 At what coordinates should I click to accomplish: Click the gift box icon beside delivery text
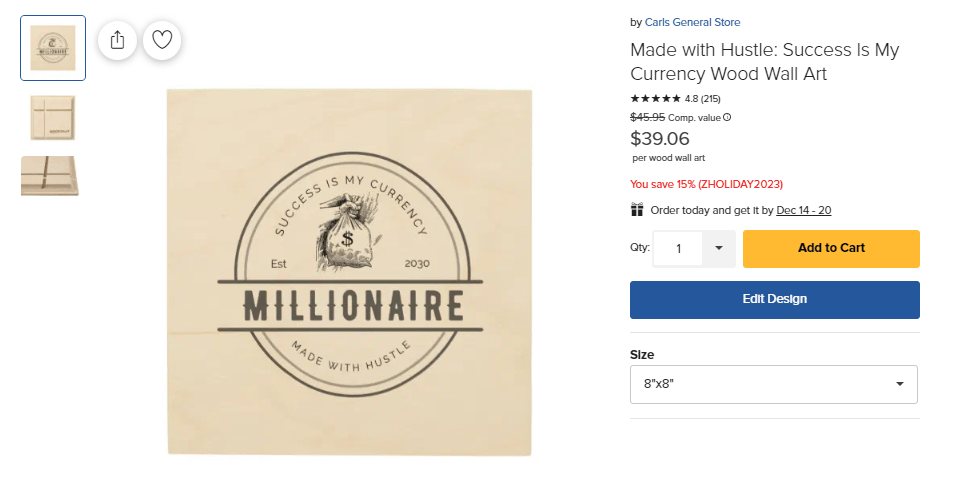637,210
